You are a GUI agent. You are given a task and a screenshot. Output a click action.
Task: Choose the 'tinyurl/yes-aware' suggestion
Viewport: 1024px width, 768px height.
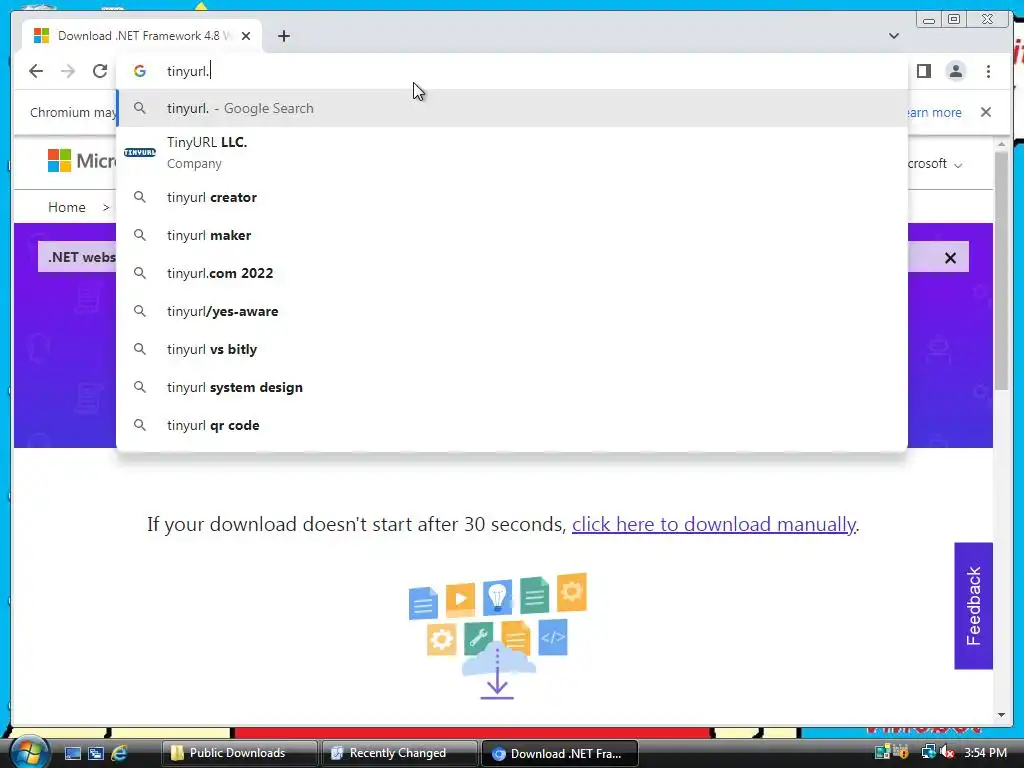(x=512, y=311)
